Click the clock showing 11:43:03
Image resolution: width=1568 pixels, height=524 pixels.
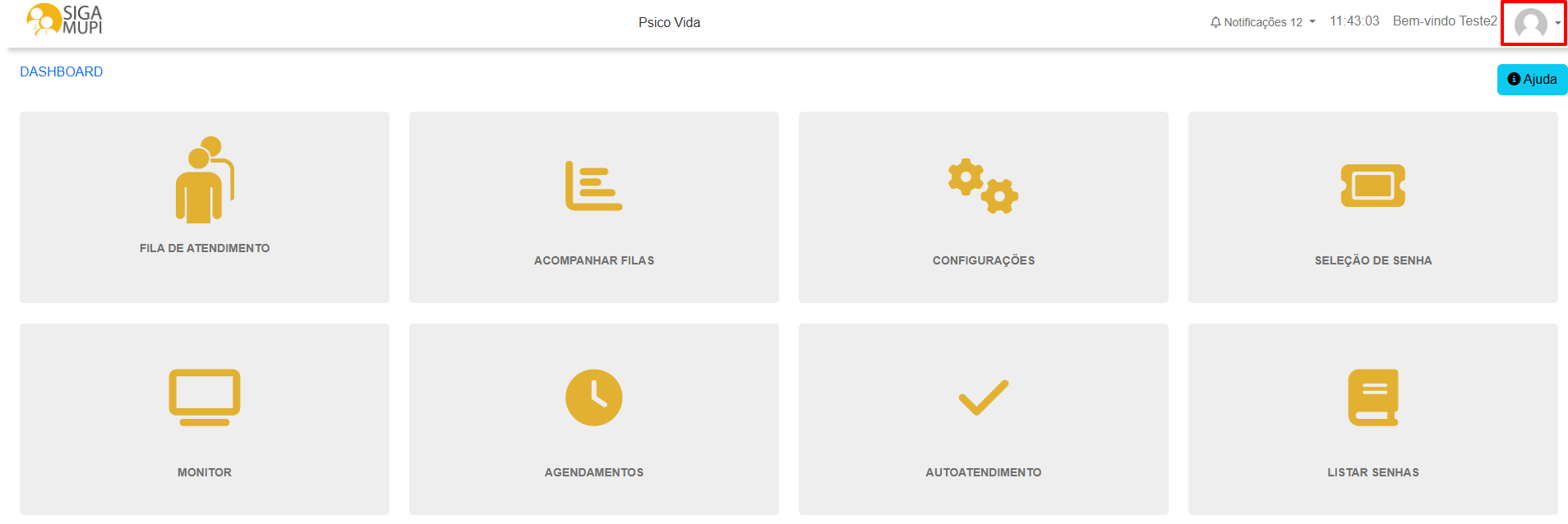[1354, 21]
